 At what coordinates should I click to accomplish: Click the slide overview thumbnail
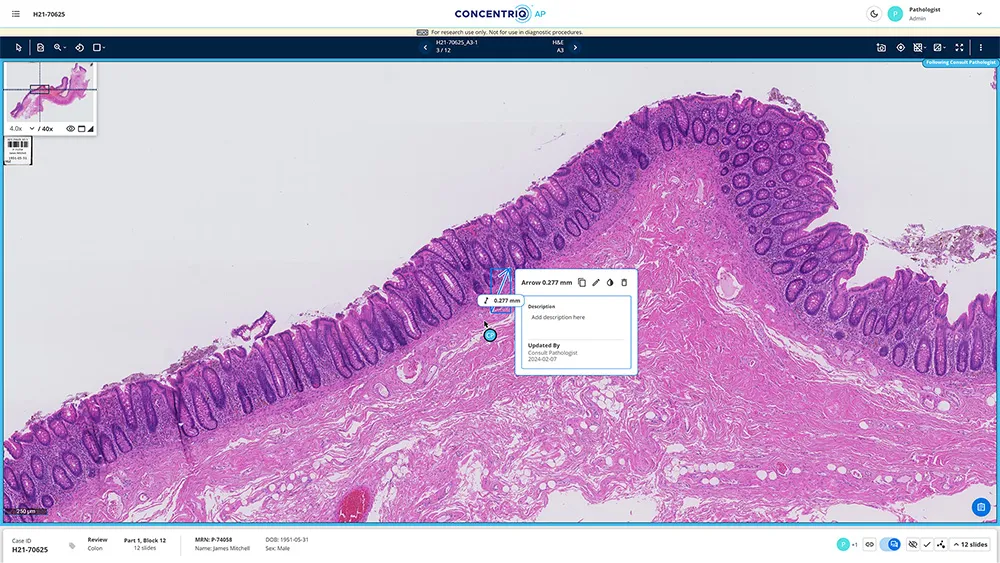[50, 91]
